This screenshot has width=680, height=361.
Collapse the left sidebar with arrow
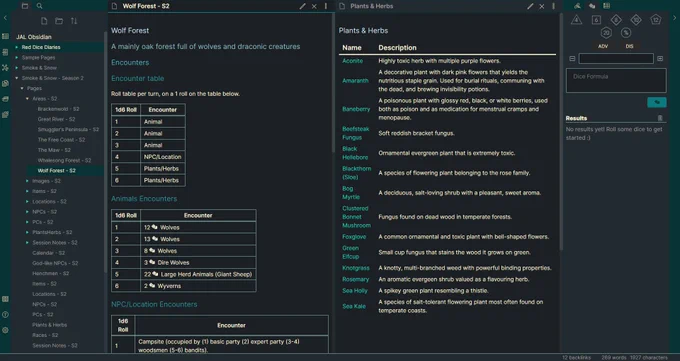coord(5,18)
